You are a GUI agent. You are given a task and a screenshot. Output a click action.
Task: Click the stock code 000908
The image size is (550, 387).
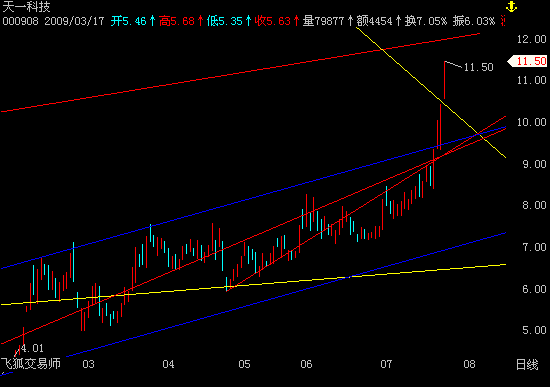20,21
